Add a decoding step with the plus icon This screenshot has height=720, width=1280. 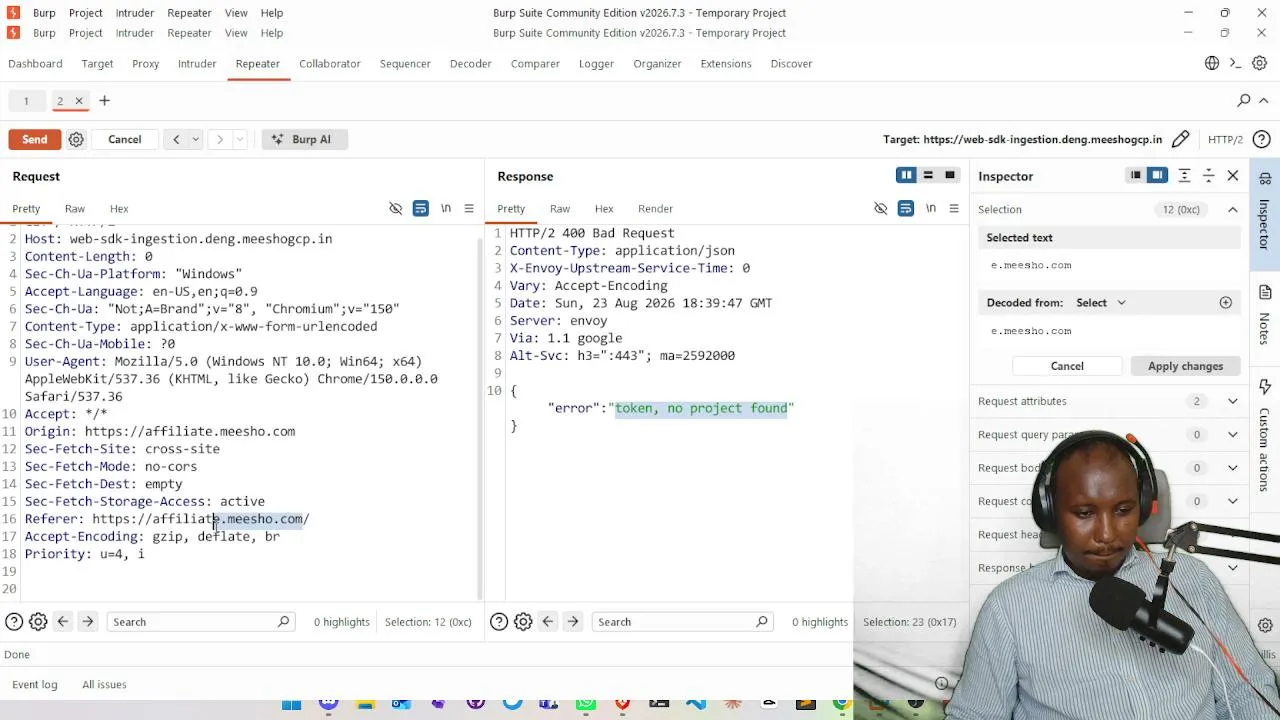tap(1226, 303)
